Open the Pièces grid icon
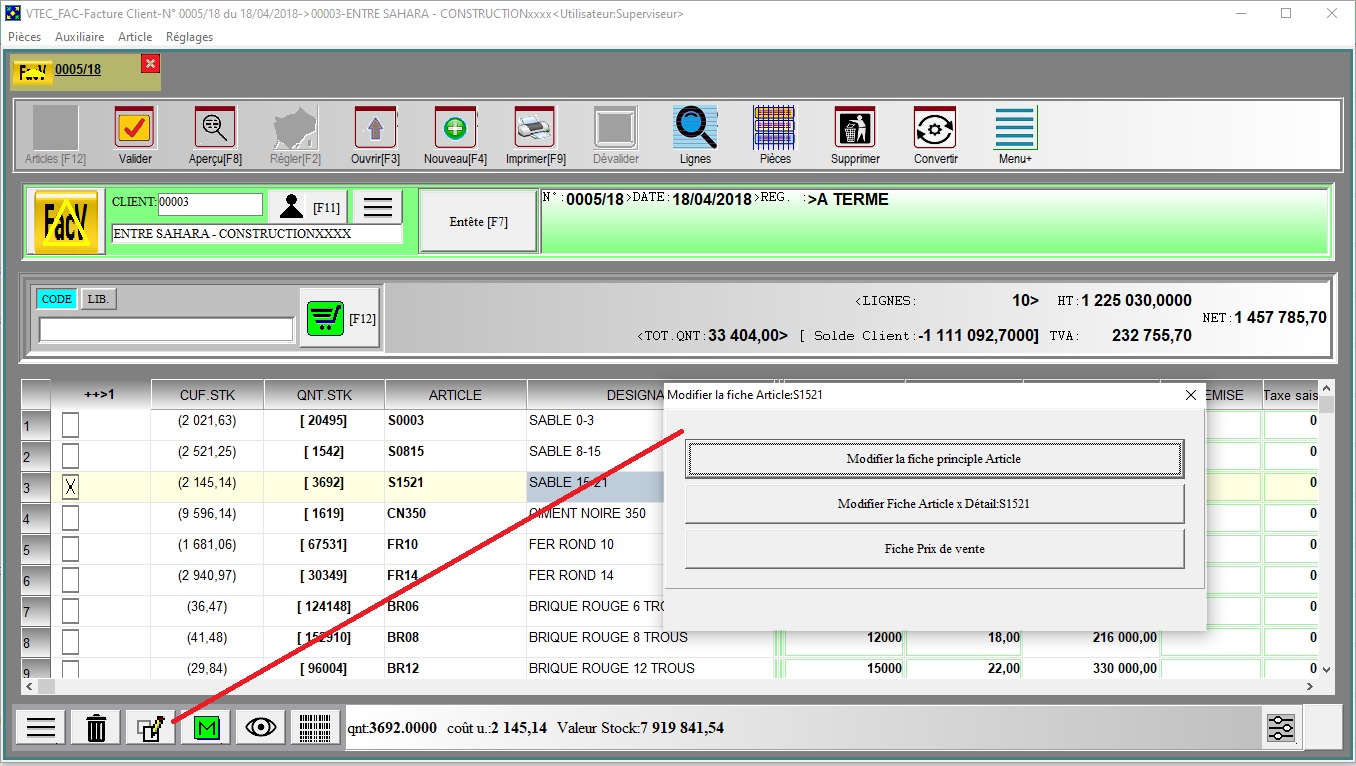Image resolution: width=1356 pixels, height=766 pixels. [775, 128]
